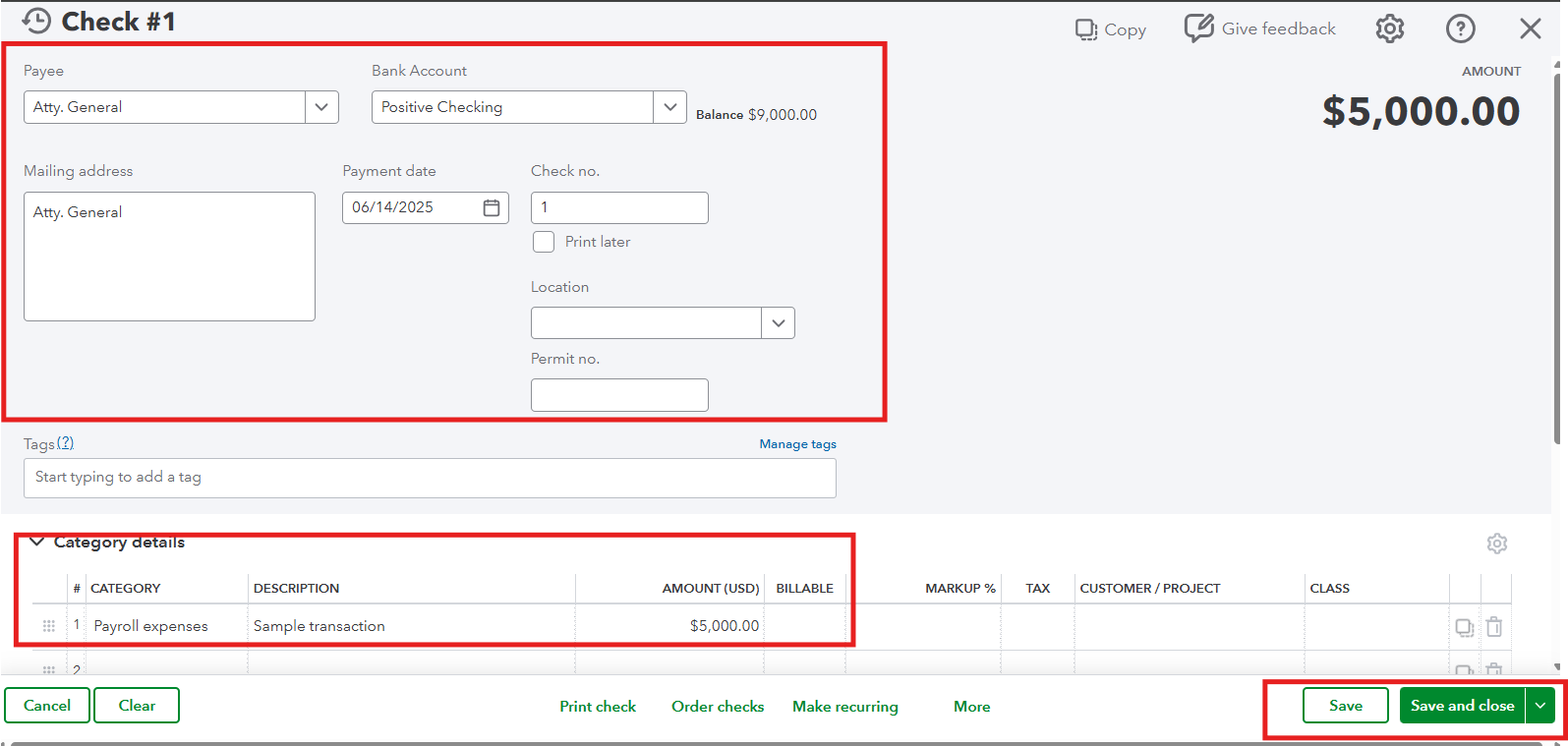Delete line 1 Payroll expenses row
This screenshot has width=1568, height=746.
1494,626
